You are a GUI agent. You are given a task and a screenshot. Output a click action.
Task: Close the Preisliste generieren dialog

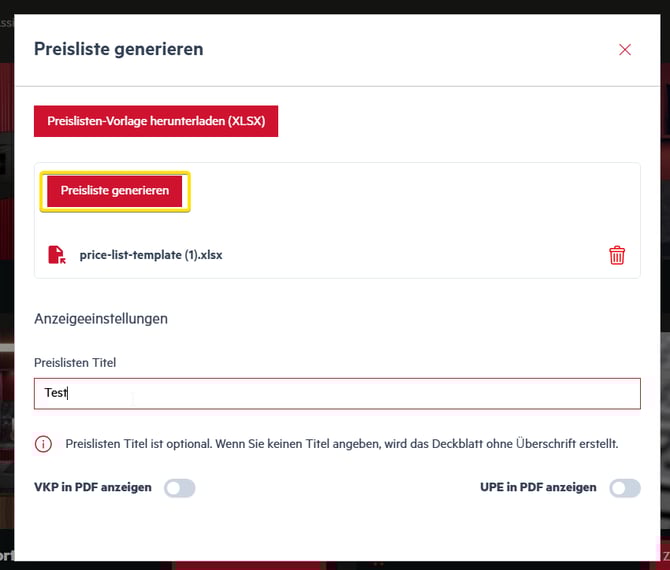tap(625, 50)
